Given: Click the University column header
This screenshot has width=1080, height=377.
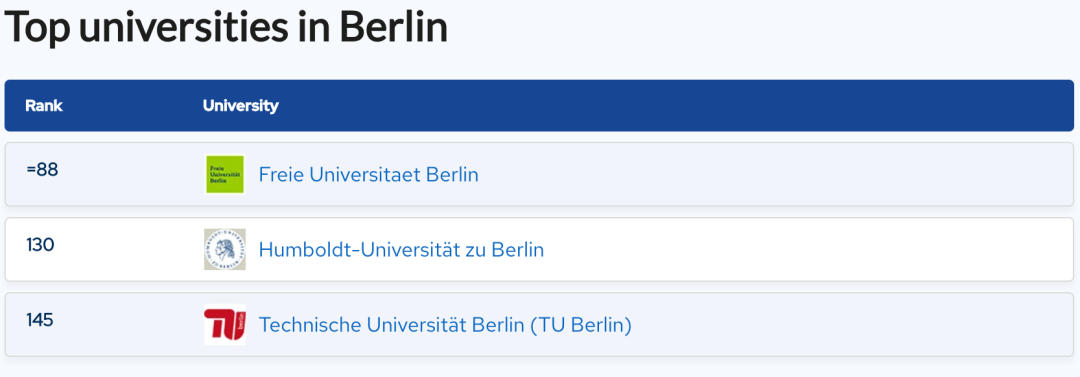Looking at the screenshot, I should (x=240, y=106).
